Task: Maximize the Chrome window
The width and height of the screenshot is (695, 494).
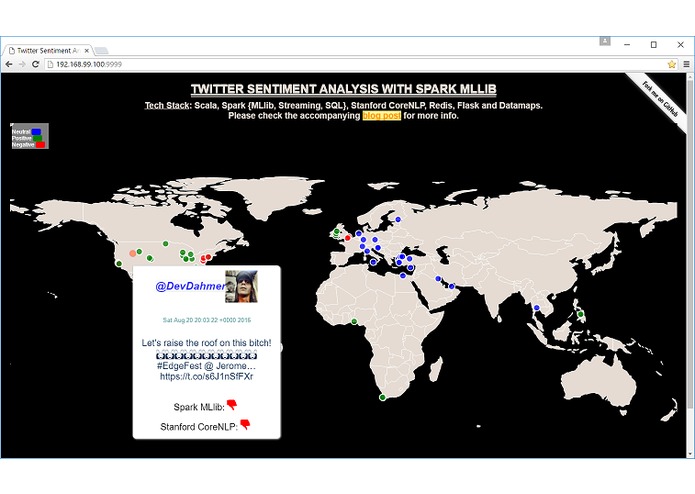Action: point(653,44)
